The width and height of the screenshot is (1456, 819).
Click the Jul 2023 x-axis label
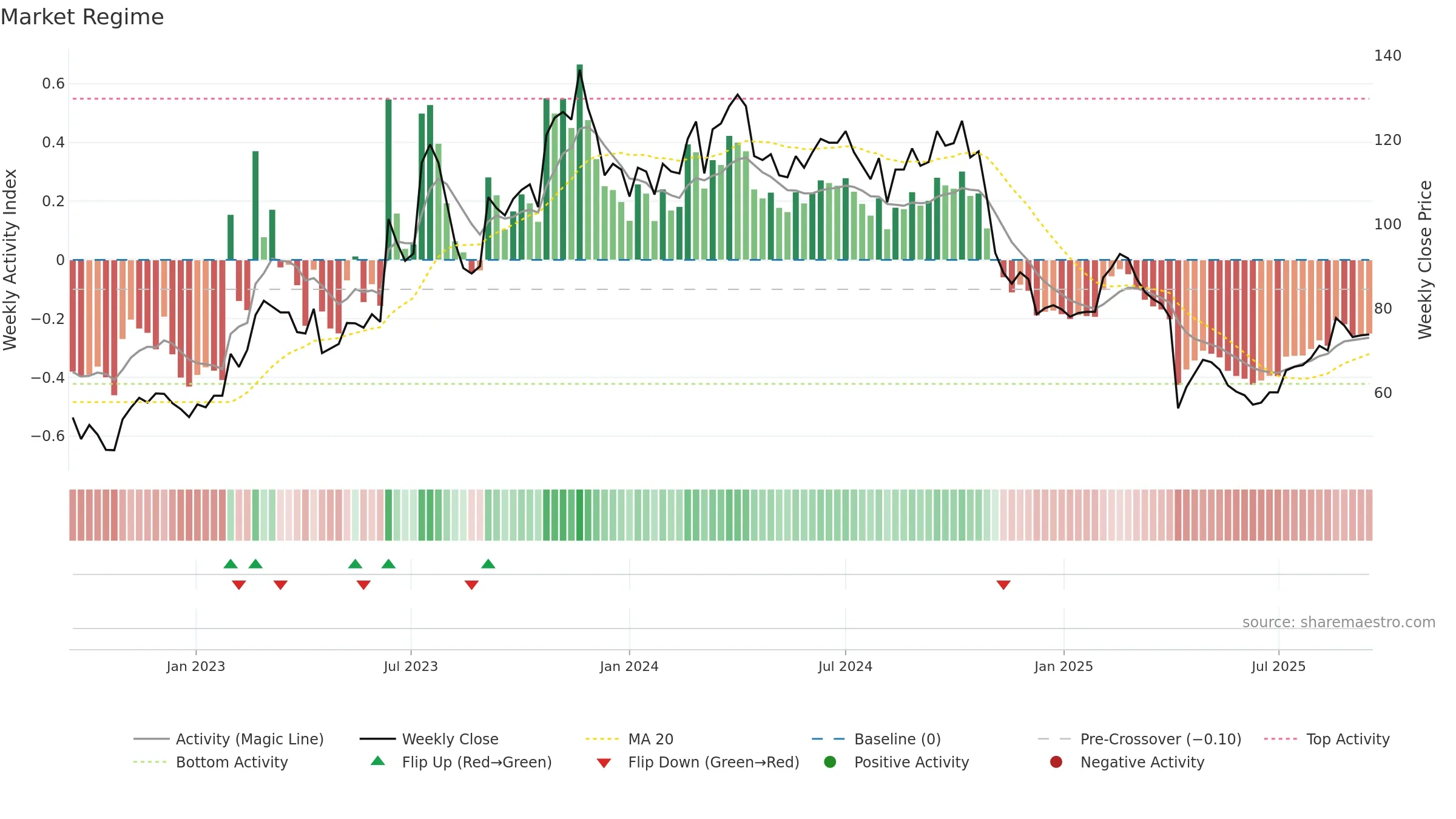click(411, 667)
